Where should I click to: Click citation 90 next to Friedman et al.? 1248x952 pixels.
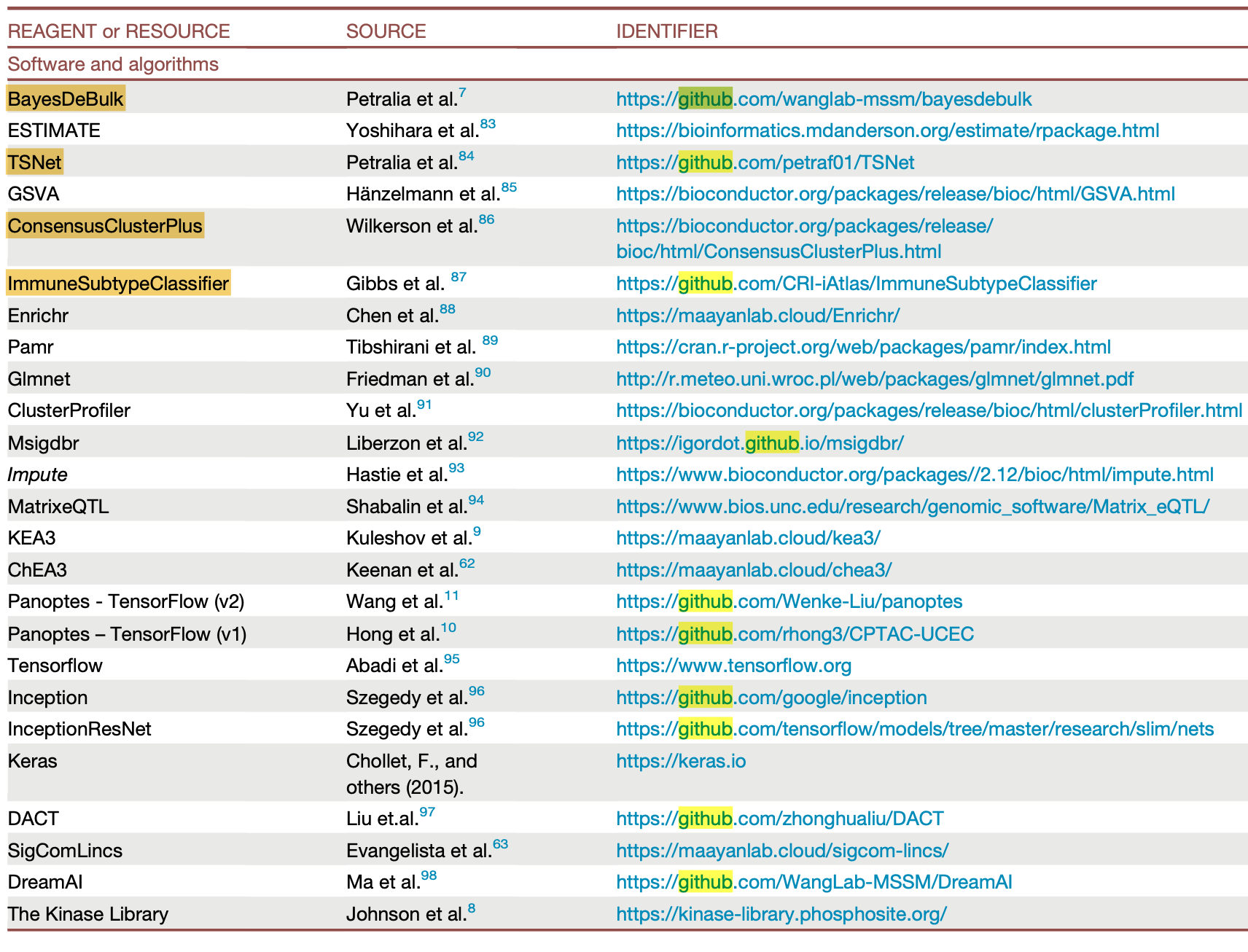[483, 372]
